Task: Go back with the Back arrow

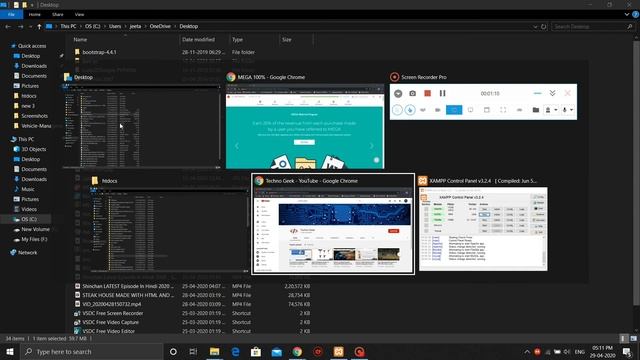Action: [x=8, y=27]
